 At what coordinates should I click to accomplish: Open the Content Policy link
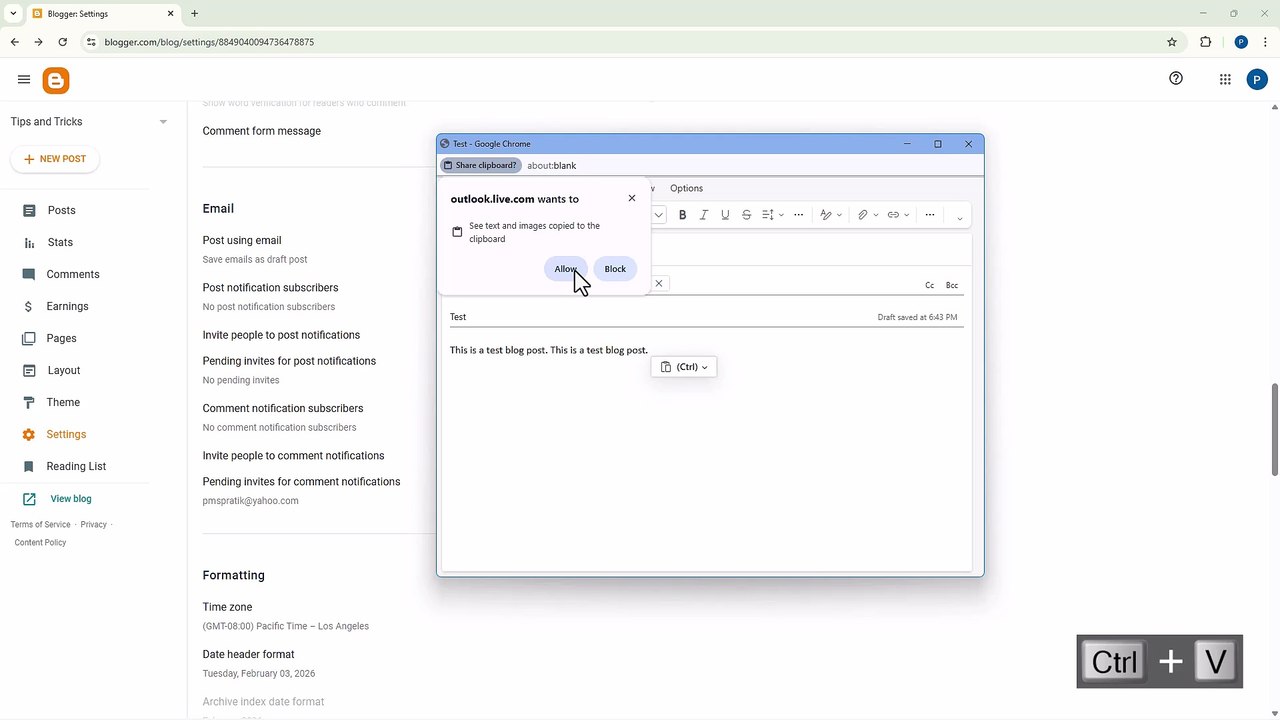[x=40, y=542]
